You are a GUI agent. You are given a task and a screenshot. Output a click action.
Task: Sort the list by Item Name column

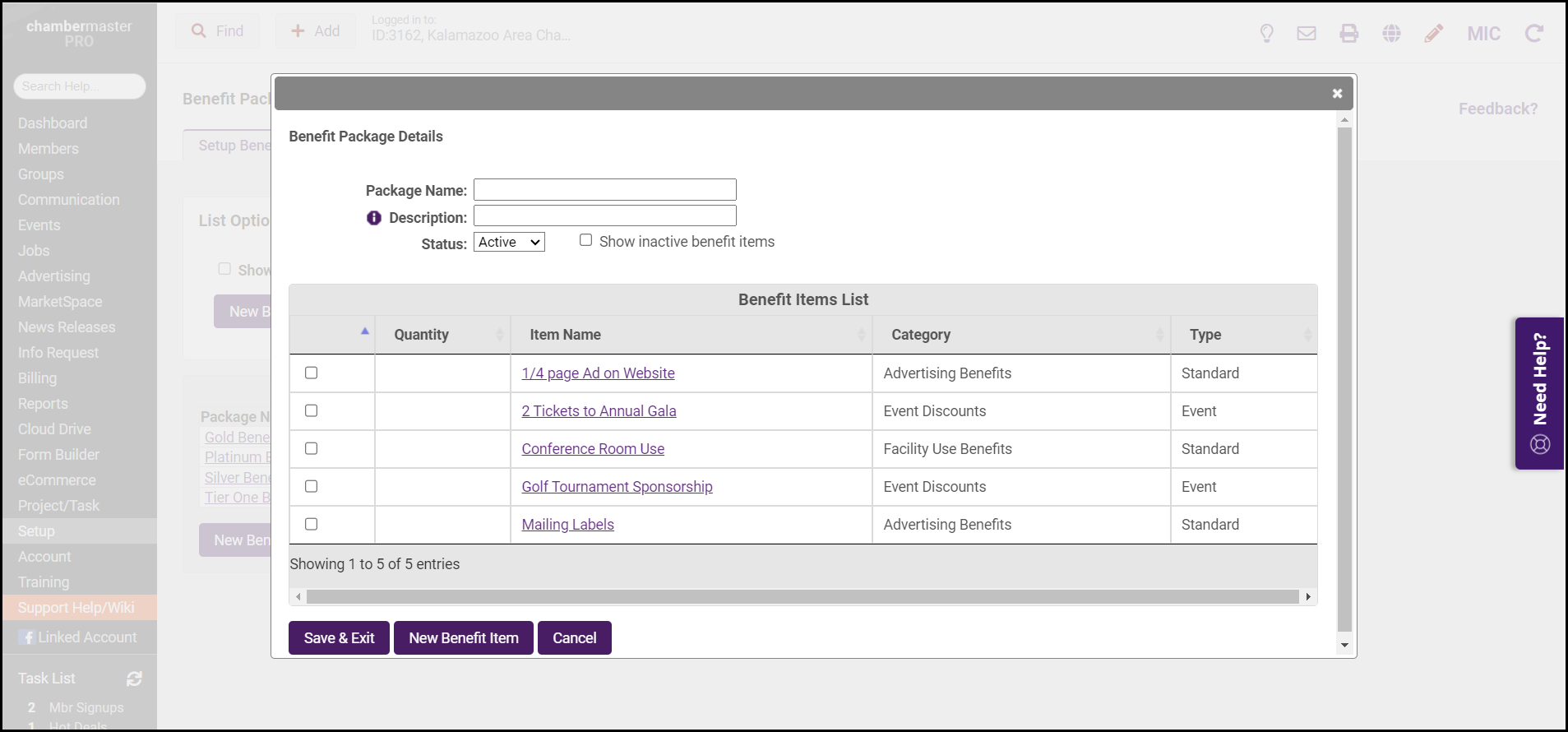click(566, 335)
